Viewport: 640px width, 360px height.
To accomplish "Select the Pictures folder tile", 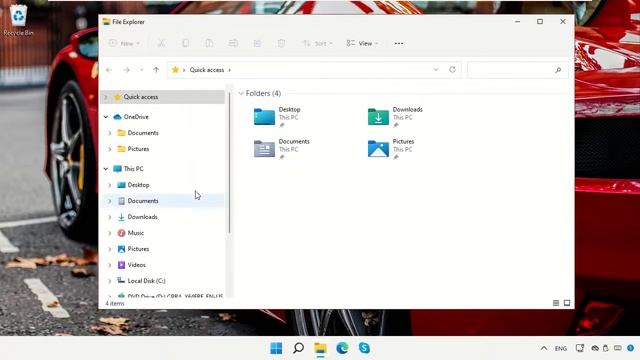I will [x=391, y=149].
